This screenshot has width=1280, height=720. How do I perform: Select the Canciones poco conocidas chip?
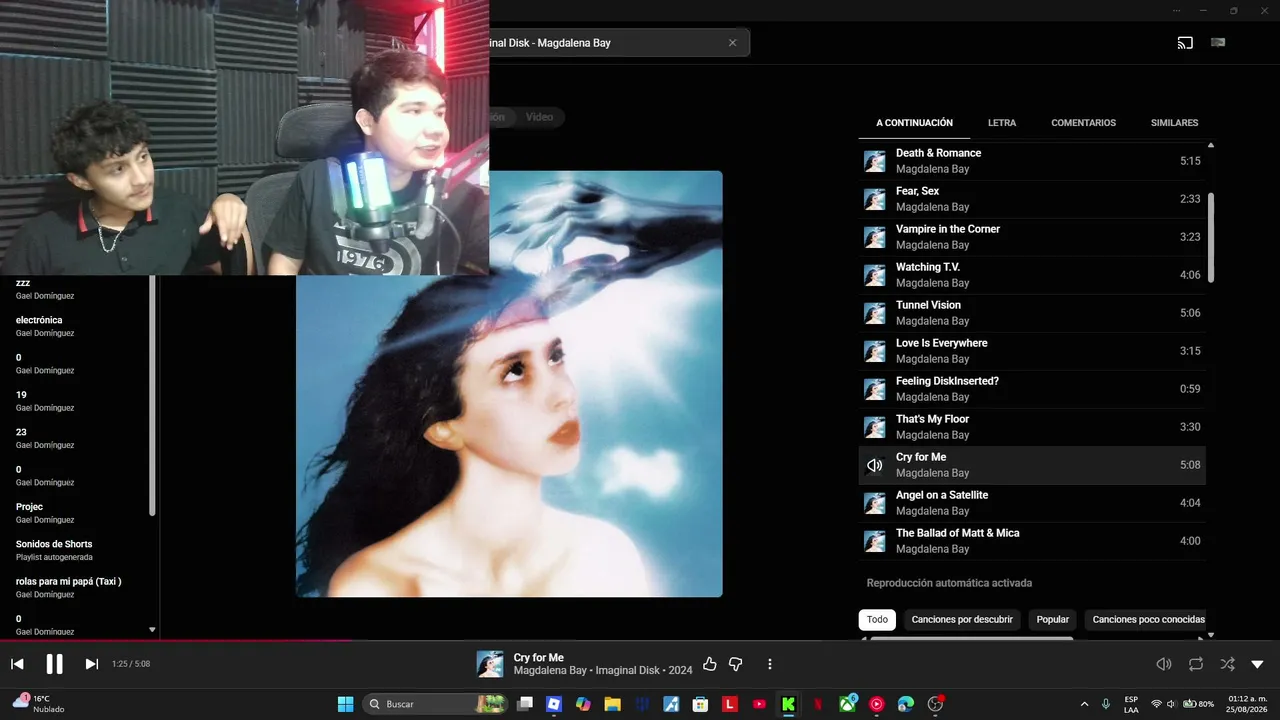pyautogui.click(x=1148, y=619)
